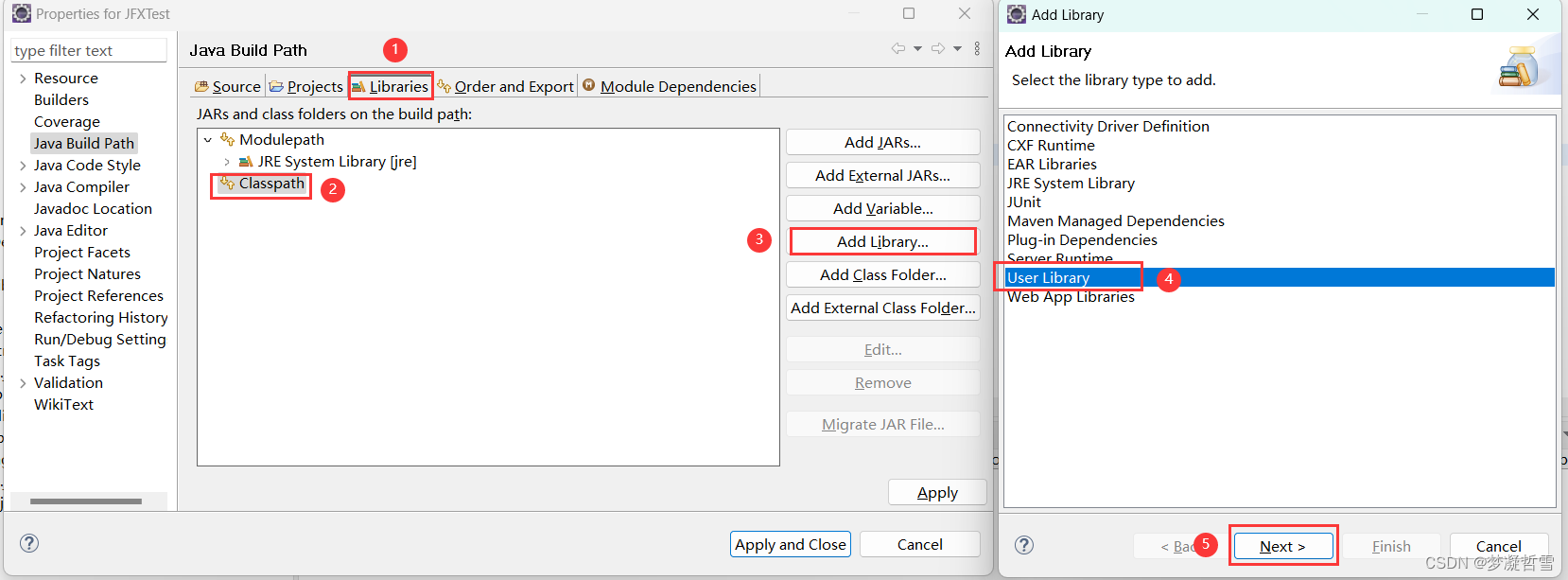Click the type filter text field
Screen dimensions: 1568x580
pyautogui.click(x=89, y=50)
